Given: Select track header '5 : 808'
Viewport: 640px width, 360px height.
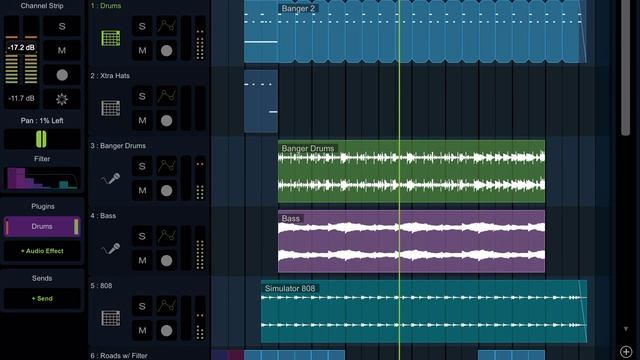Looking at the screenshot, I should point(101,286).
